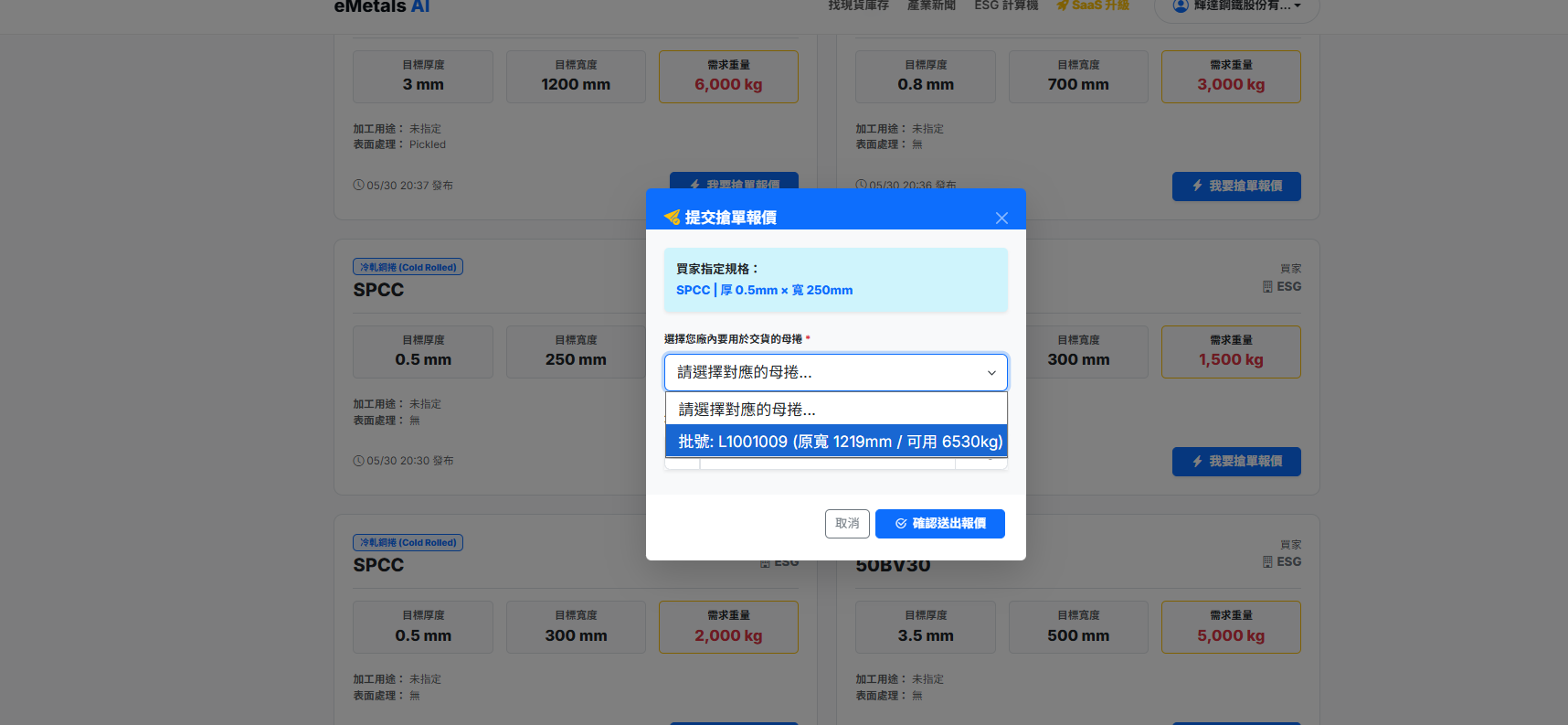Open the 輝達鋼鐵股份有… account dropdown
Screen dimensions: 1568x725
click(1236, 6)
